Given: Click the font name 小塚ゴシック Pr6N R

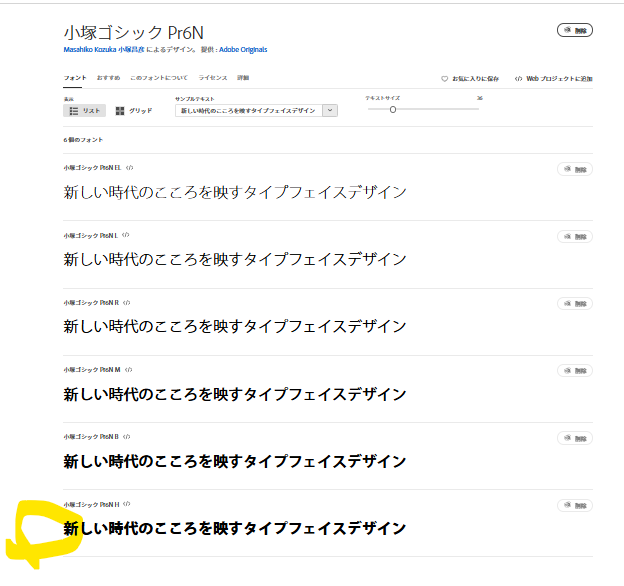Looking at the screenshot, I should (91, 303).
